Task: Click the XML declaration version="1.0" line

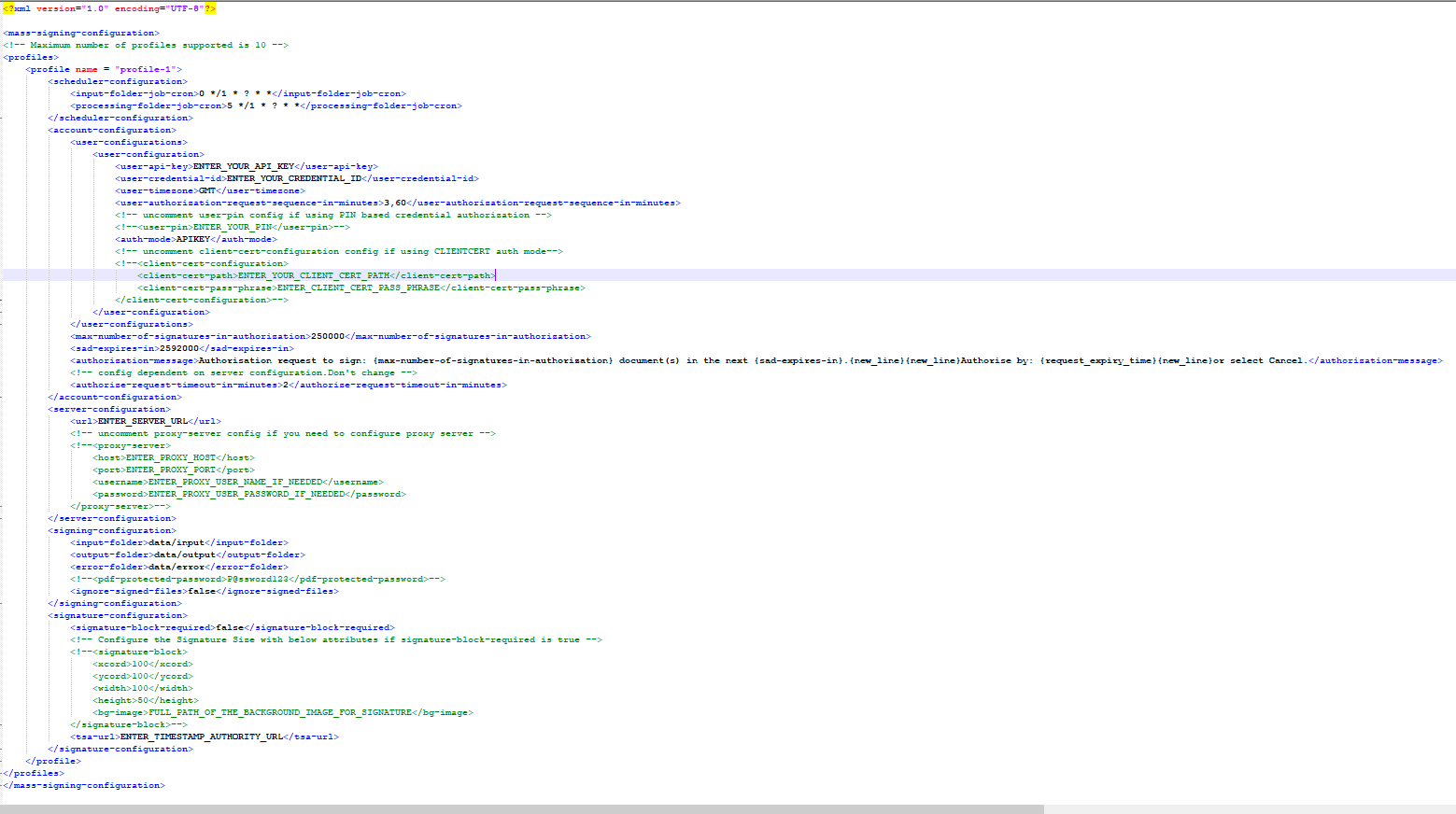Action: point(109,8)
